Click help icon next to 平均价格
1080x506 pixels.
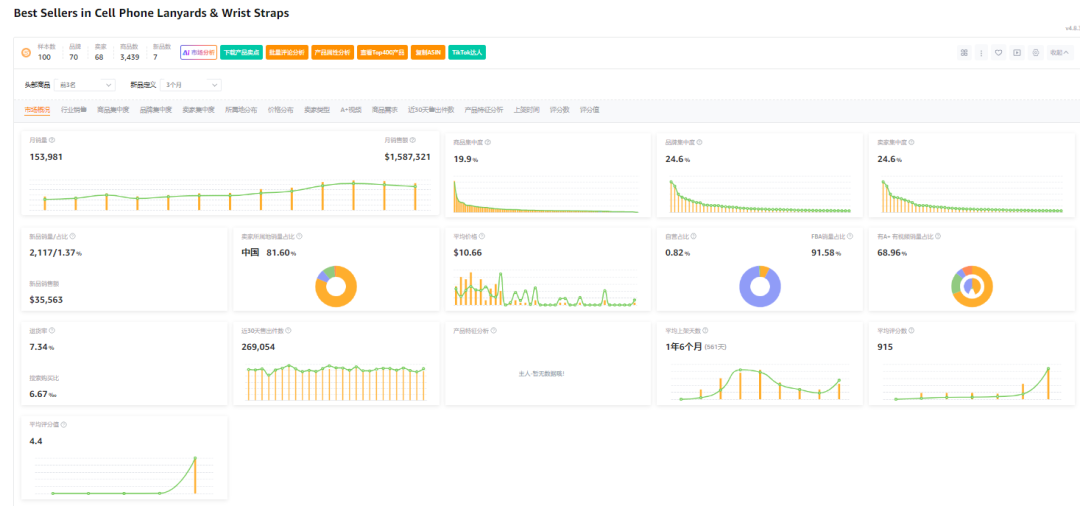coord(481,235)
